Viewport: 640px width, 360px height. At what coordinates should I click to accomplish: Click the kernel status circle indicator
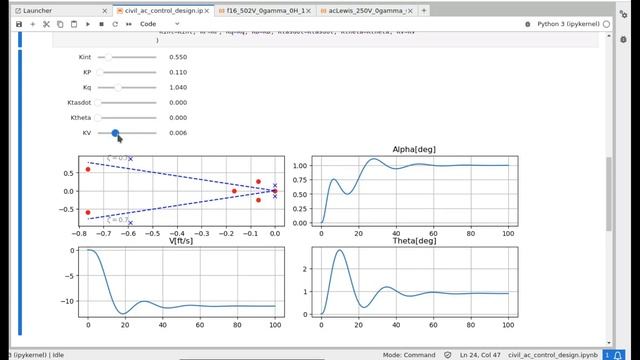607,24
